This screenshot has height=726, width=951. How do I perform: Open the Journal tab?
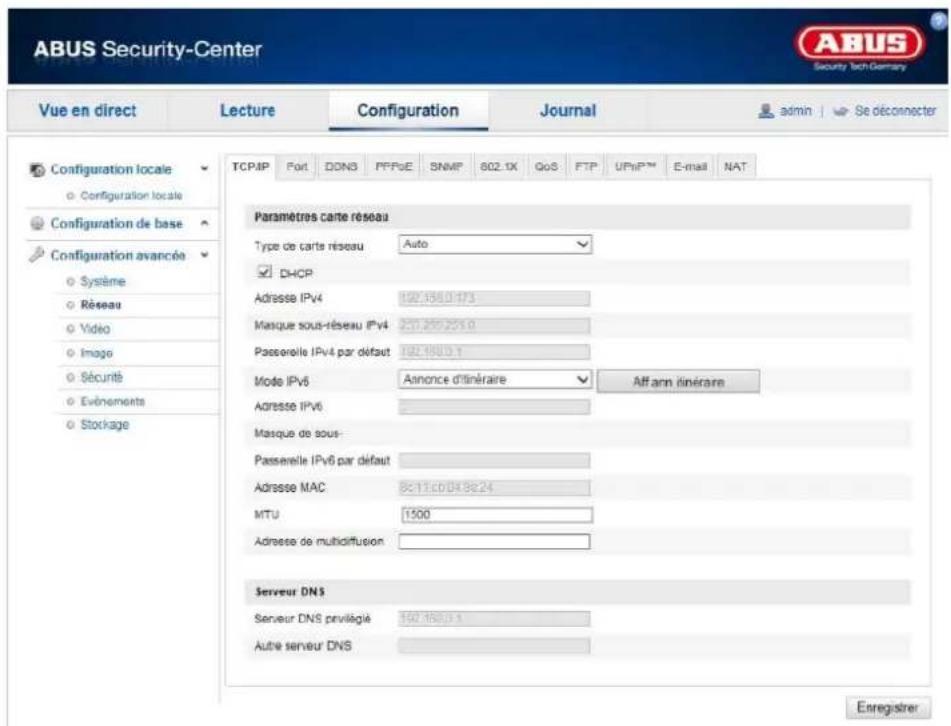coord(568,110)
